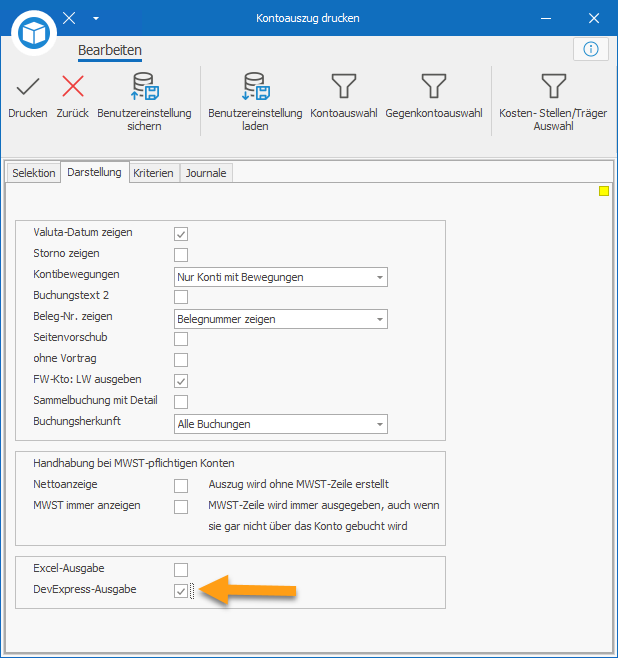Open Kosten-Stellen/Träger Auswahl filter
Image resolution: width=618 pixels, height=658 pixels.
[553, 101]
